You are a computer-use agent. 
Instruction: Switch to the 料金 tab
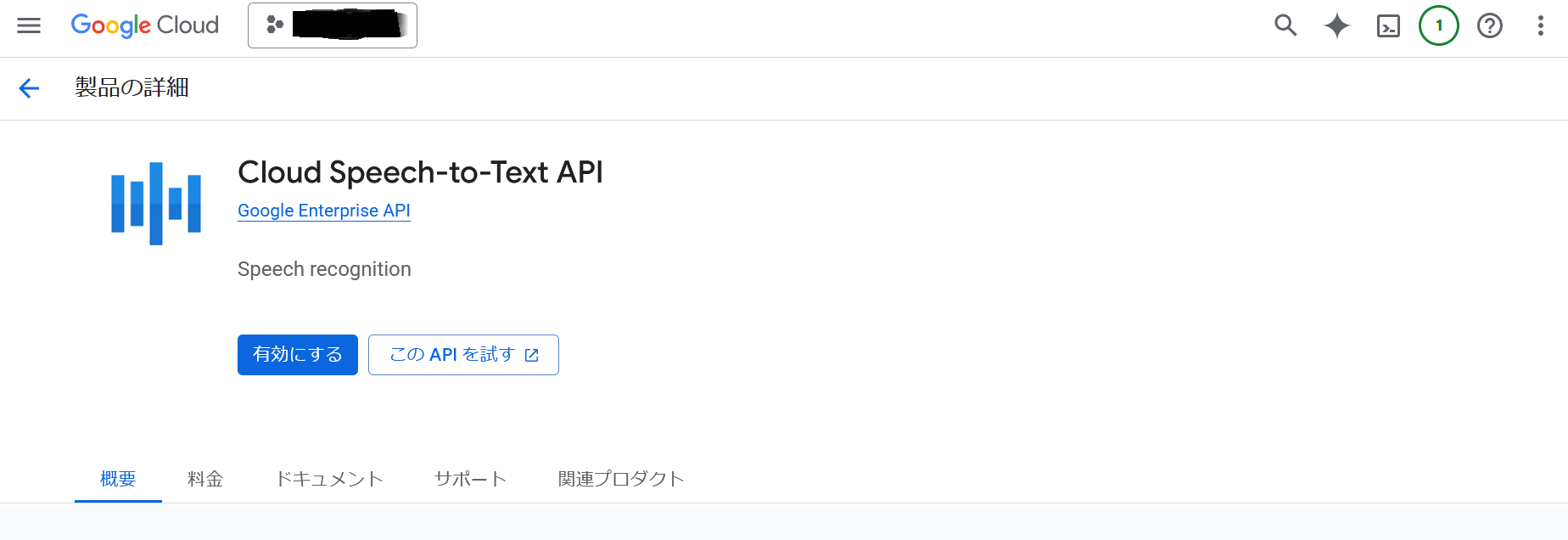coord(205,479)
